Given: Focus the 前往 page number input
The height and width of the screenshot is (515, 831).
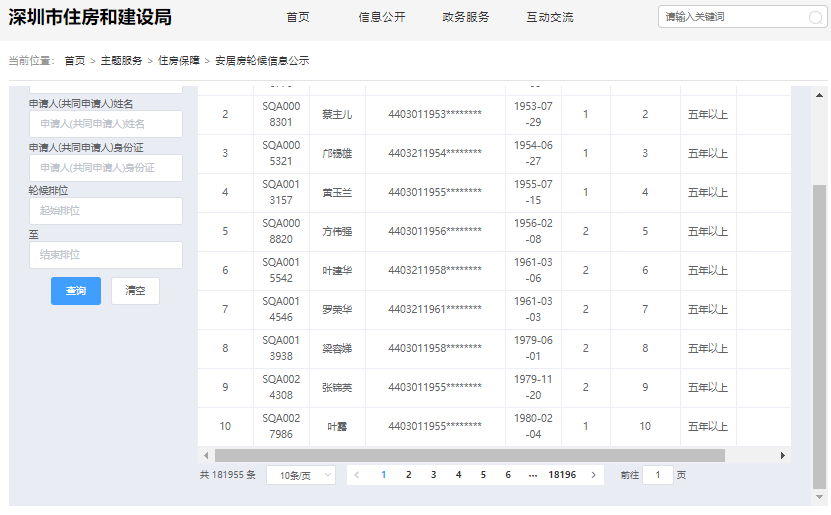Looking at the screenshot, I should pyautogui.click(x=658, y=475).
